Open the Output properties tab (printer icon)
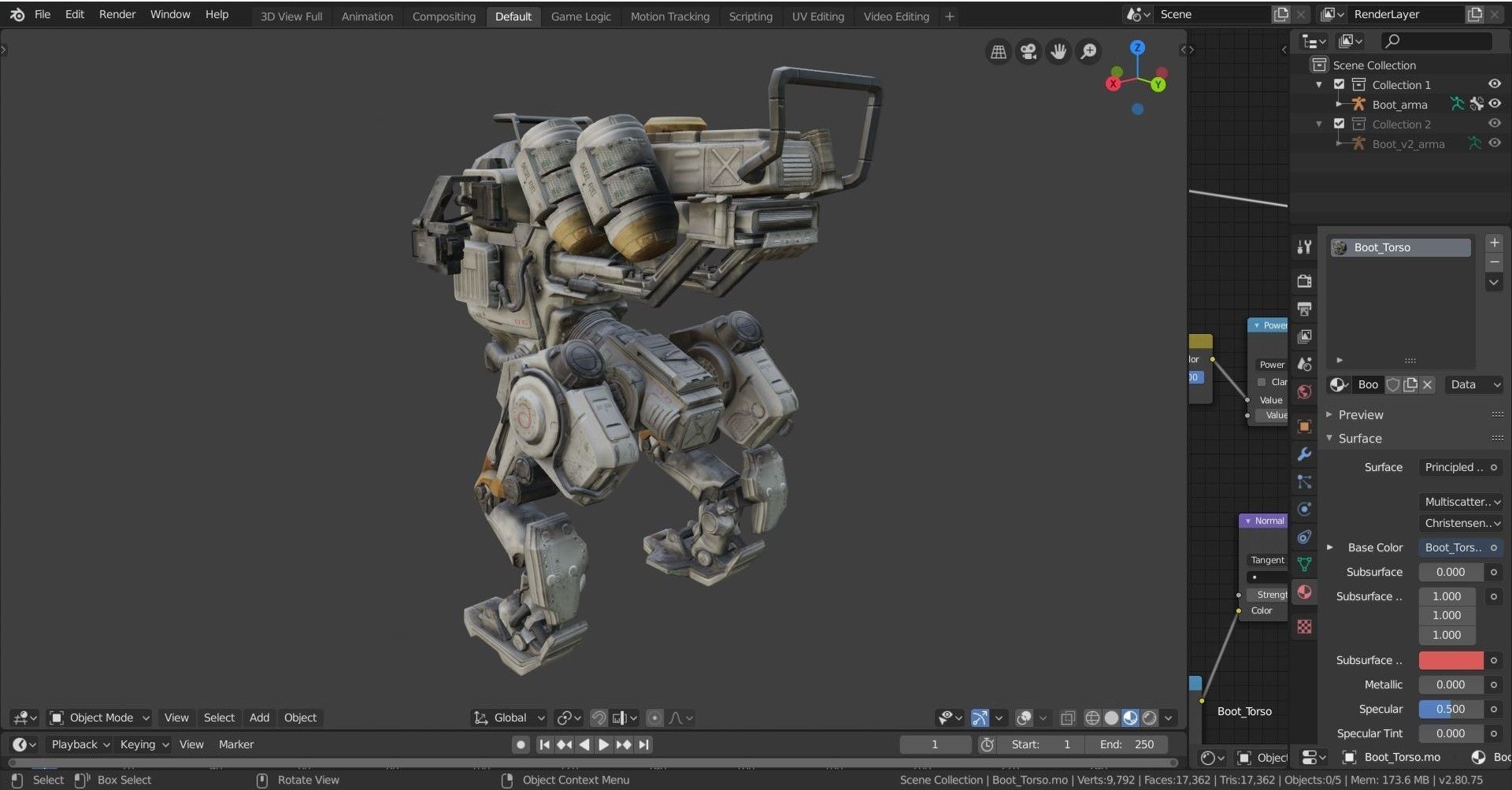This screenshot has height=790, width=1512. pos(1304,309)
